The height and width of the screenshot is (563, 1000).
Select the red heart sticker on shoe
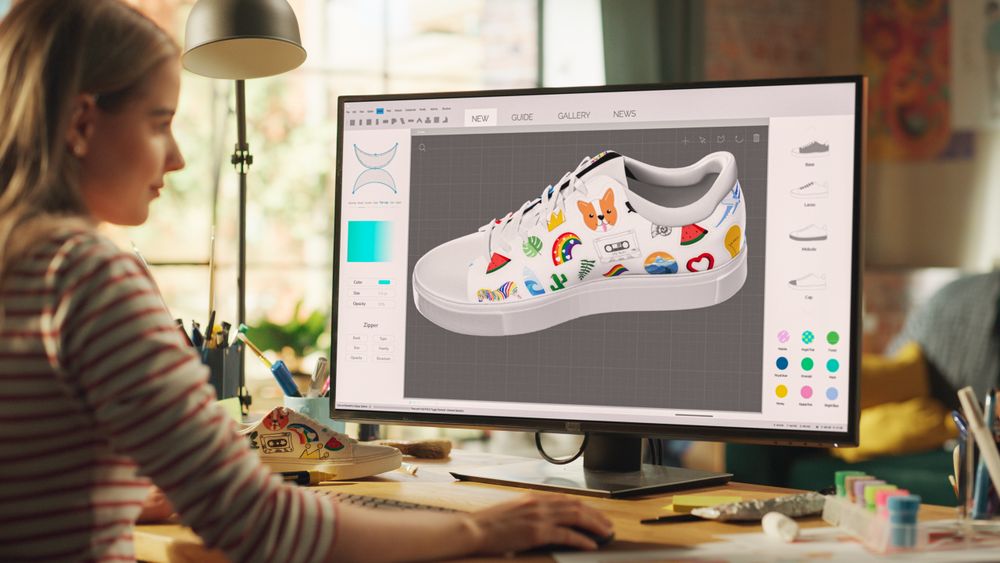pyautogui.click(x=700, y=261)
